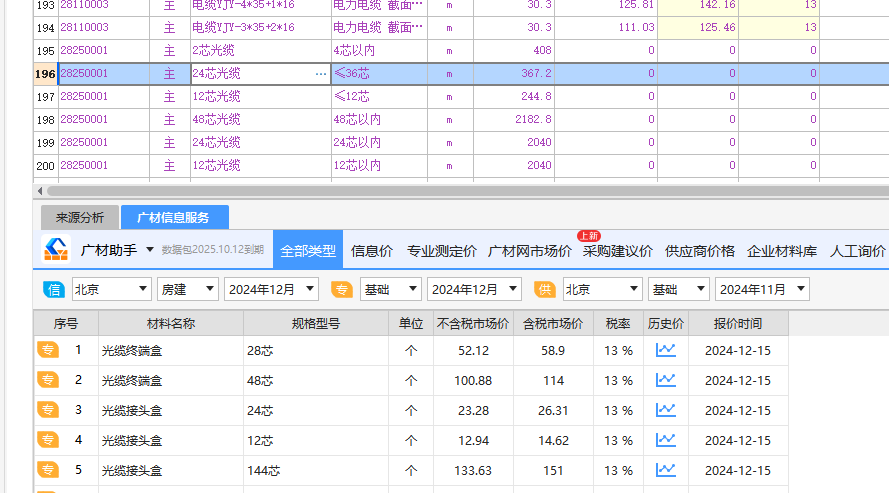Click the 不含税市场价 column header

coord(473,324)
